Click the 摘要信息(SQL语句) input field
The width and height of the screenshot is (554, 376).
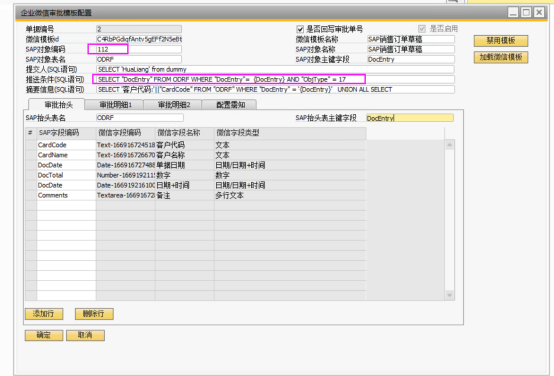(x=275, y=89)
